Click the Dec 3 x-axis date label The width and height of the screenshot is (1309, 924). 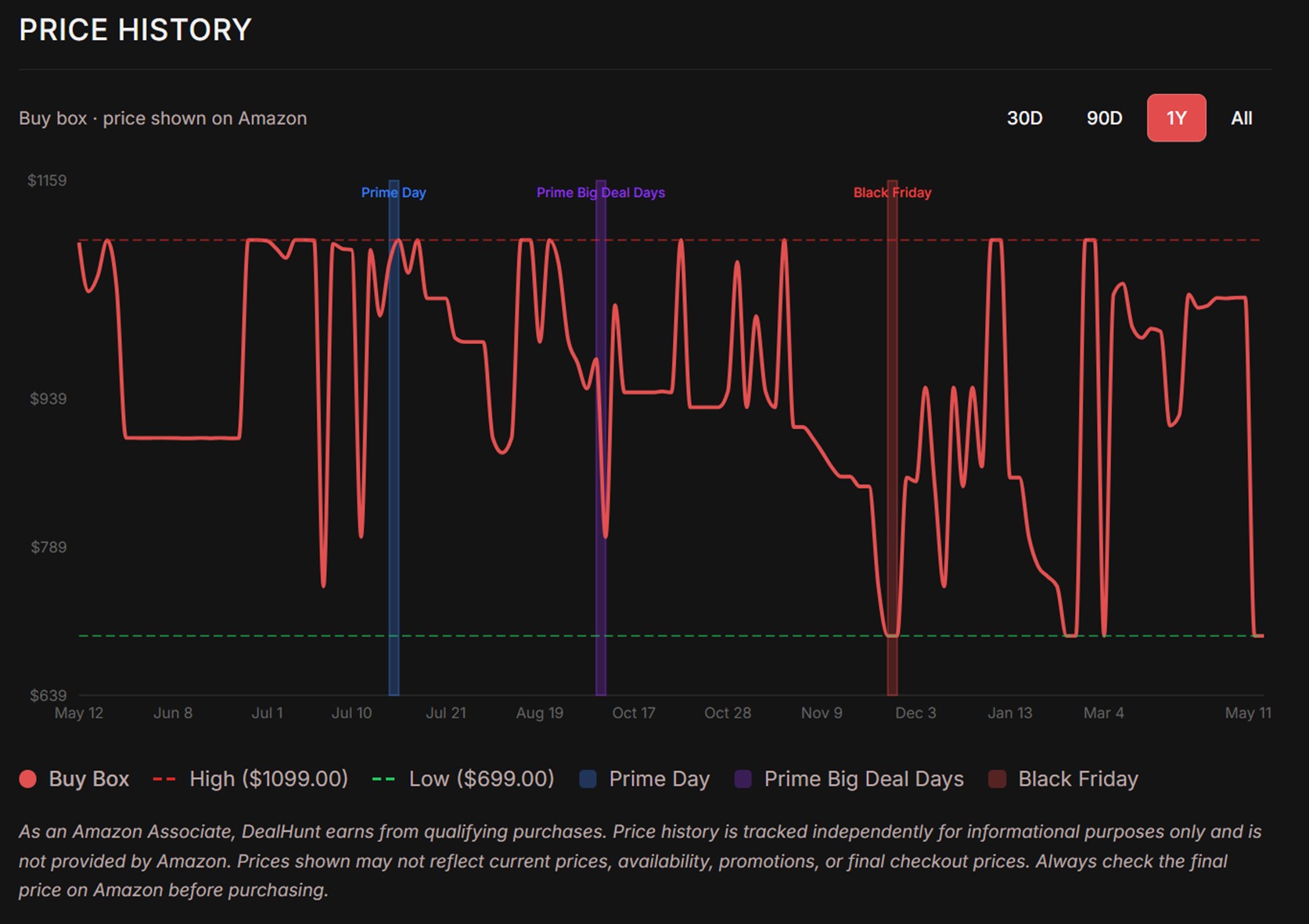pyautogui.click(x=915, y=713)
